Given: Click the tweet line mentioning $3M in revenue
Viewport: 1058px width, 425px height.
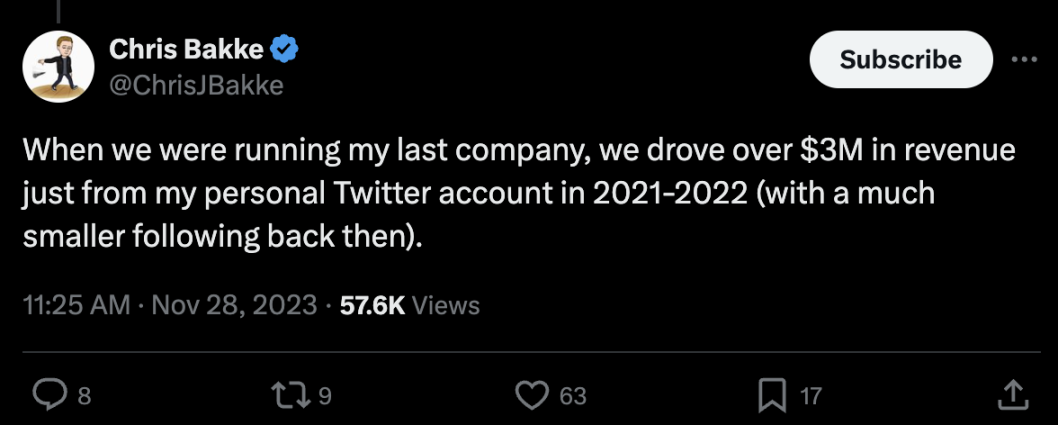Looking at the screenshot, I should pos(519,150).
